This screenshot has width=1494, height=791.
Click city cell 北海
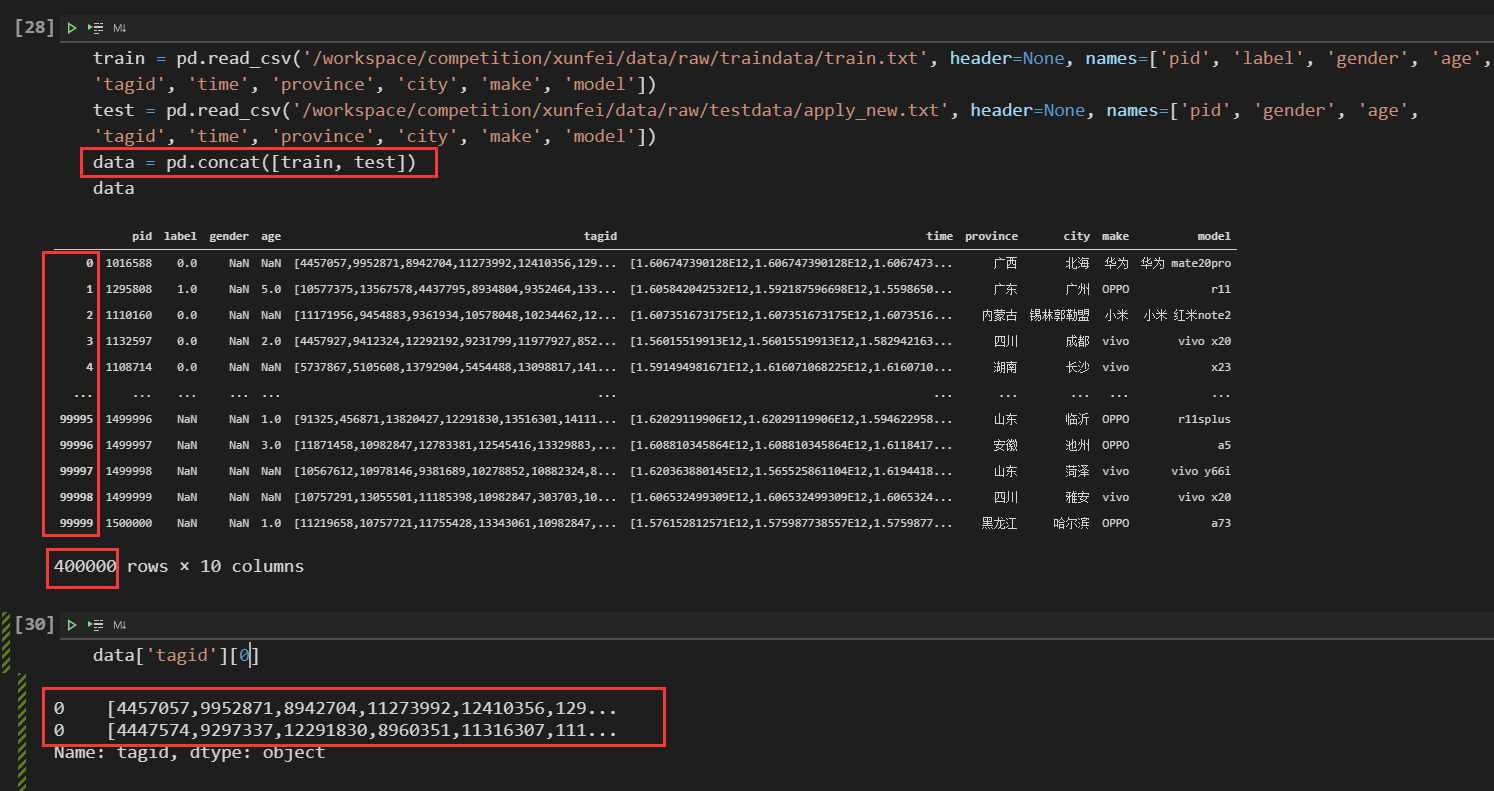tap(1078, 263)
